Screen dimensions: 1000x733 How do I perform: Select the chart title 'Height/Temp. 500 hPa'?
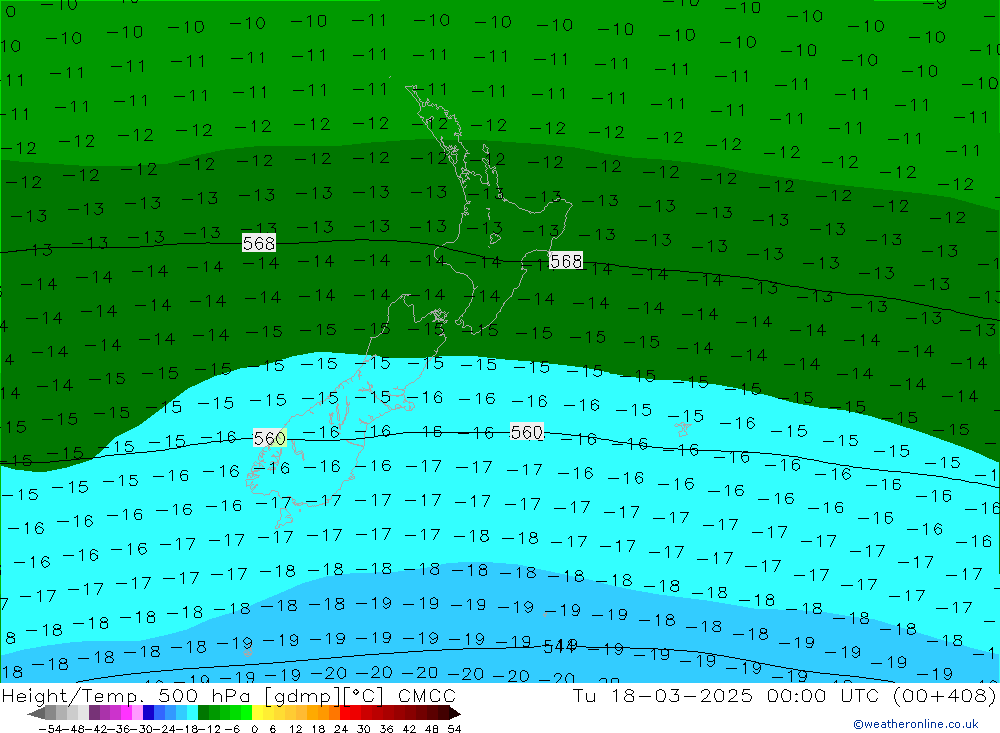tap(127, 695)
